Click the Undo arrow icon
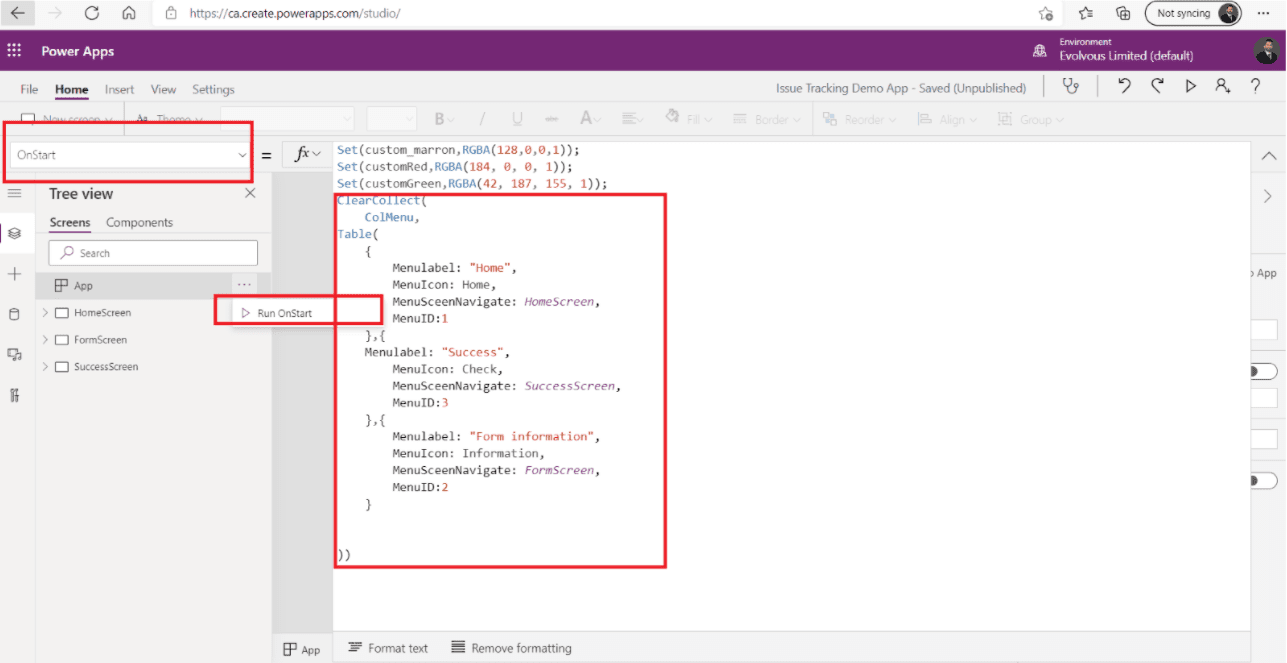This screenshot has width=1287, height=663. [1124, 87]
